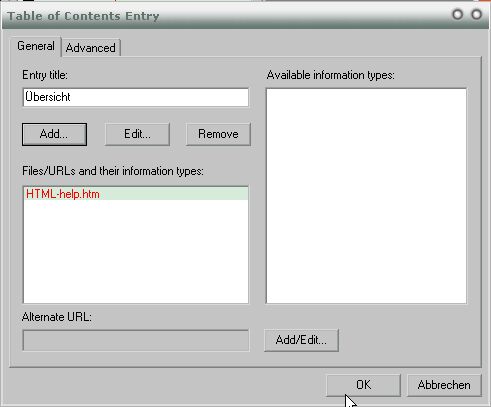This screenshot has width=491, height=407.
Task: Cancel with the Abbrechen button
Action: click(444, 385)
